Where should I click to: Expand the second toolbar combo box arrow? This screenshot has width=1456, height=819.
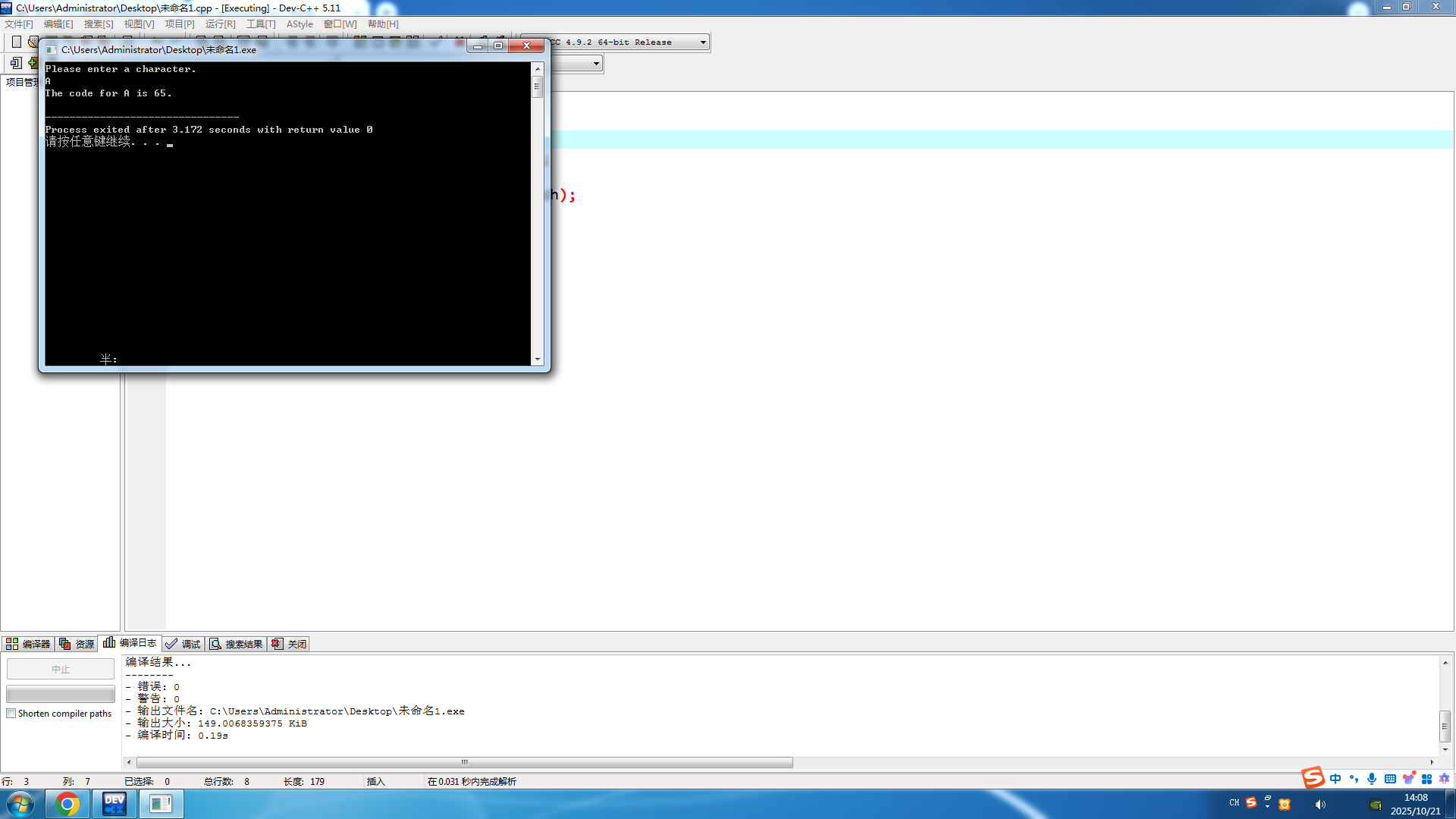point(597,64)
